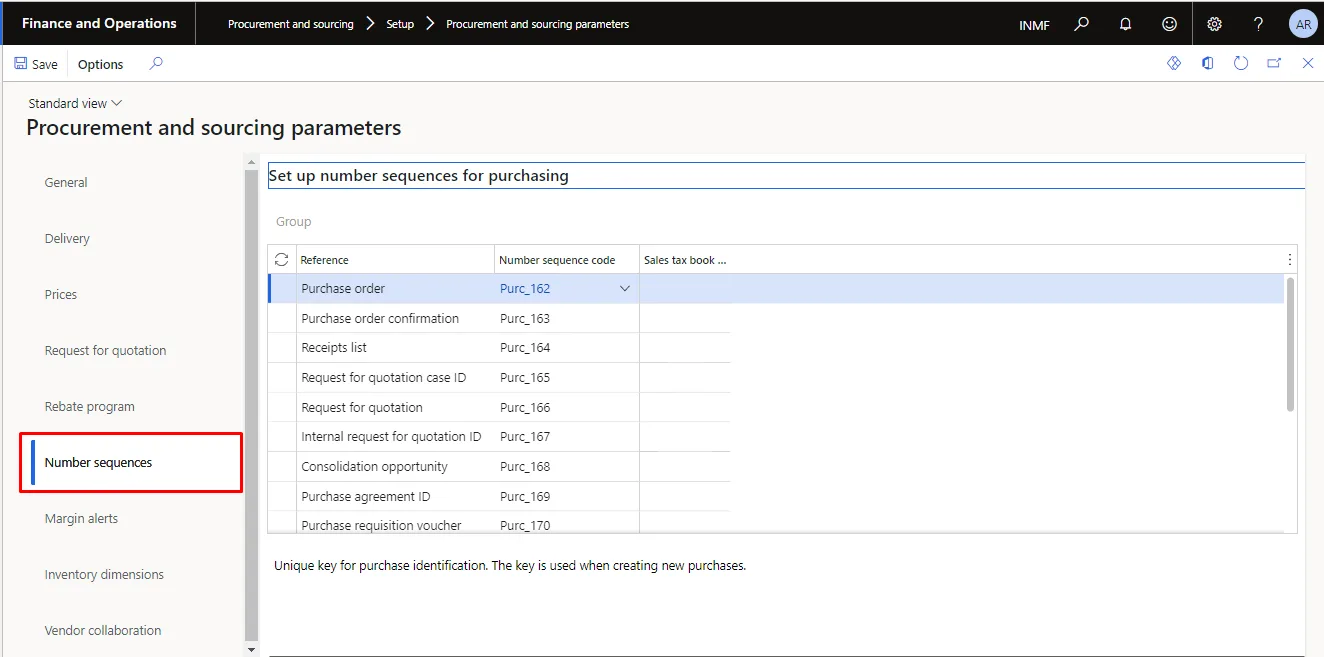Click the Sales tax book column header
The width and height of the screenshot is (1324, 657).
[x=685, y=259]
